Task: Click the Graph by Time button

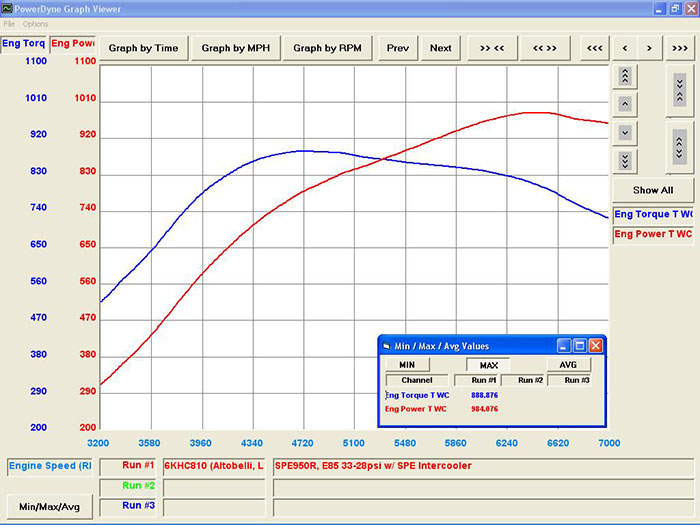Action: click(x=143, y=48)
